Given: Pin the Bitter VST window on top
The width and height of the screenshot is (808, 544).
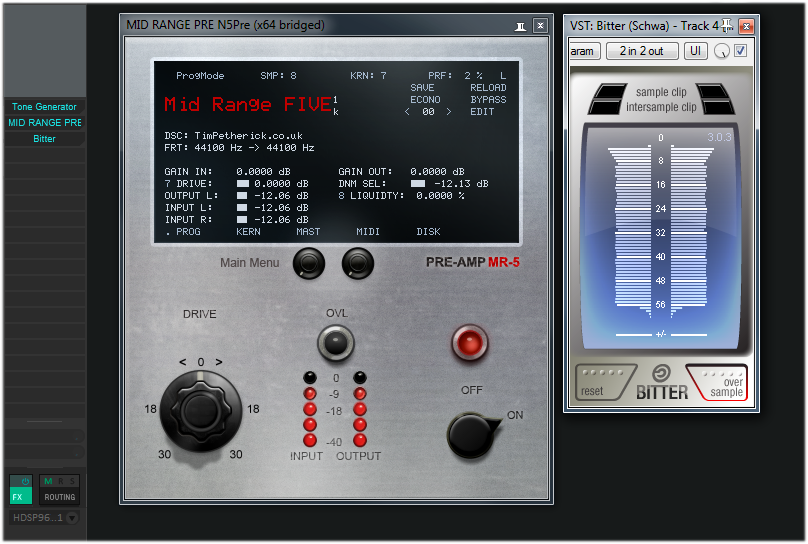Looking at the screenshot, I should click(727, 25).
